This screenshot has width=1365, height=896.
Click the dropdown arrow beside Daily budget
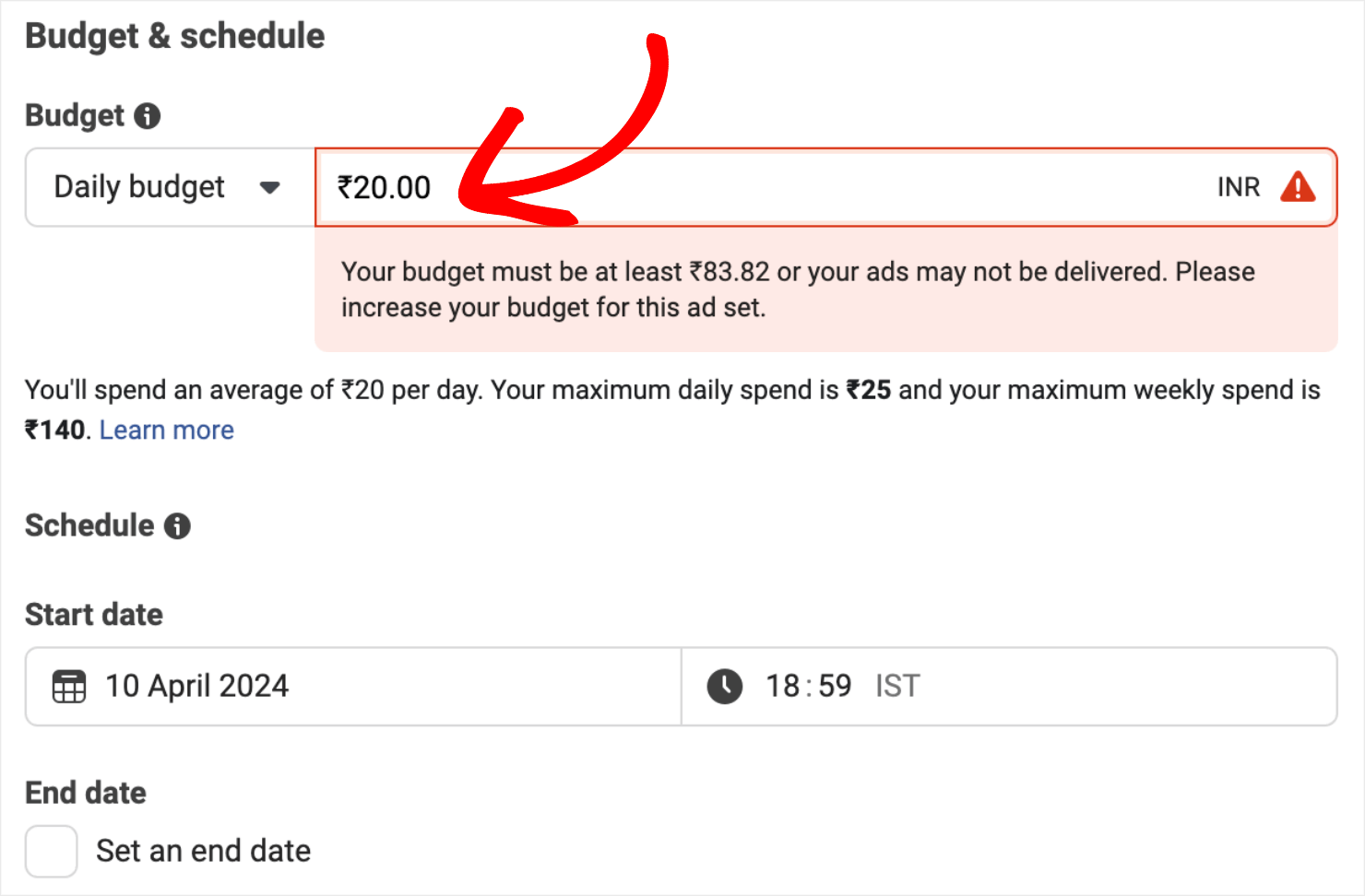coord(269,188)
